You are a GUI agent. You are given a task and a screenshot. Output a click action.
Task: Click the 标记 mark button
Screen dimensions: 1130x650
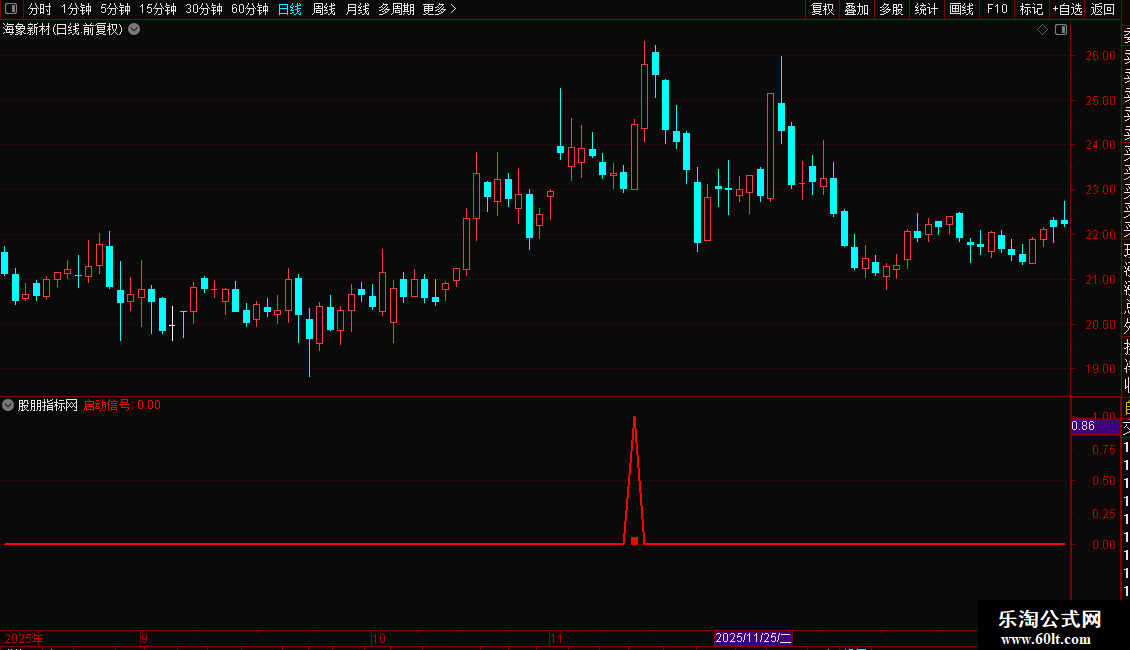tap(1031, 9)
